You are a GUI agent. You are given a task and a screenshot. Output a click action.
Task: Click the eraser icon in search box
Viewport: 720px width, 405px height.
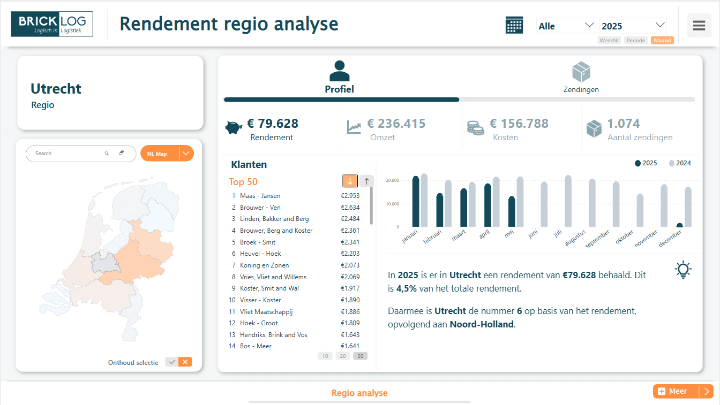coord(121,153)
